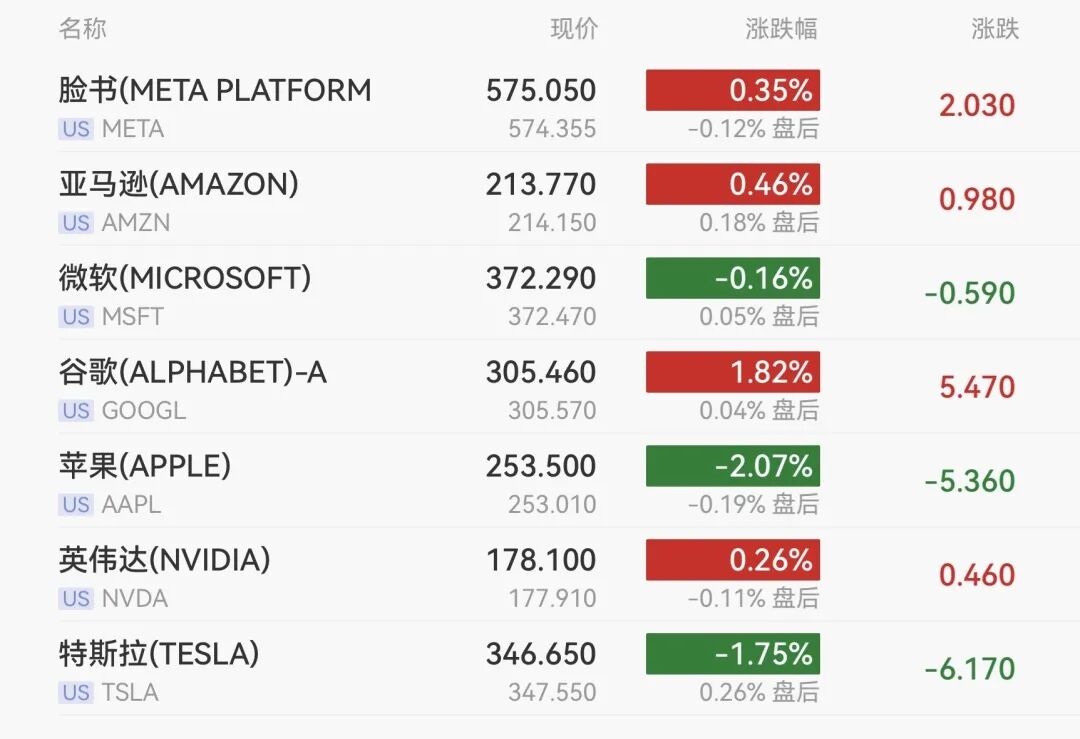The image size is (1080, 739).
Task: Click the US badge next to NVDA
Action: (76, 599)
